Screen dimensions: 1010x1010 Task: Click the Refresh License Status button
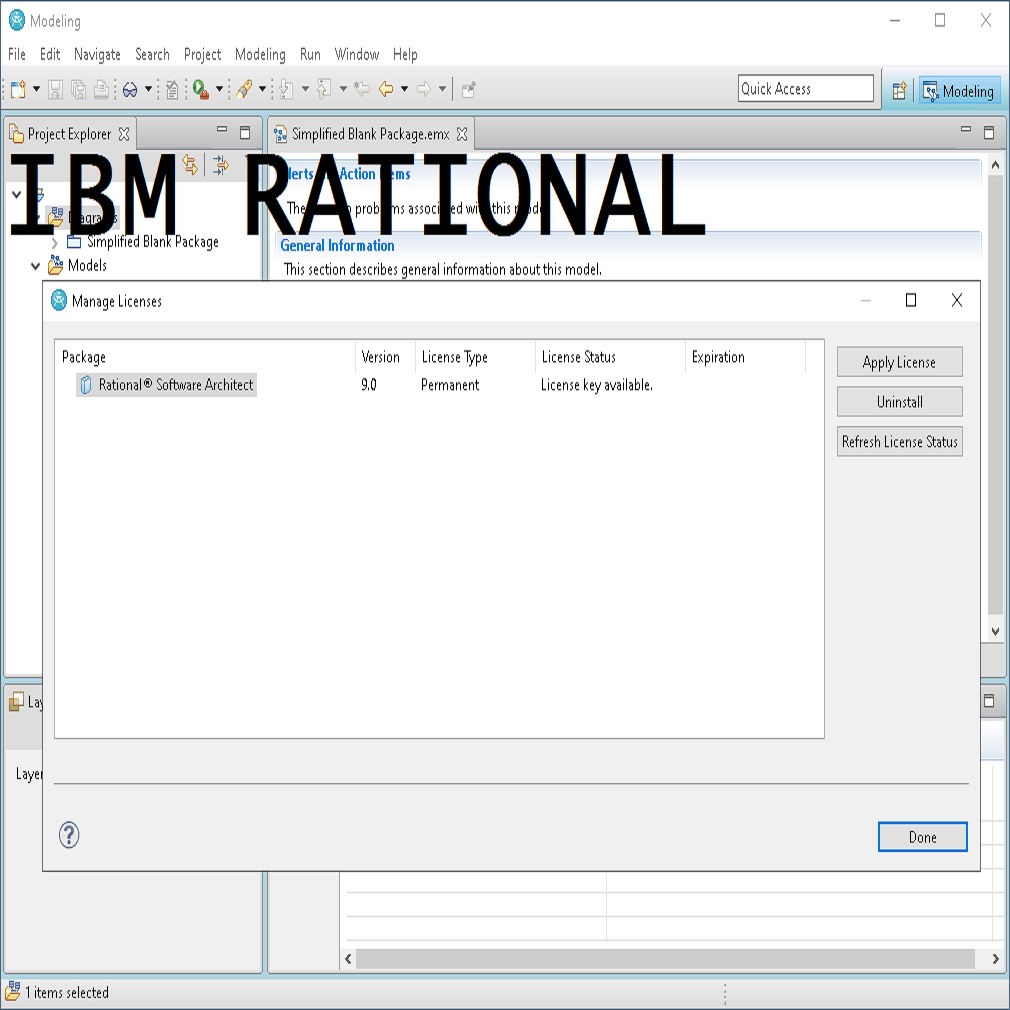[x=898, y=441]
